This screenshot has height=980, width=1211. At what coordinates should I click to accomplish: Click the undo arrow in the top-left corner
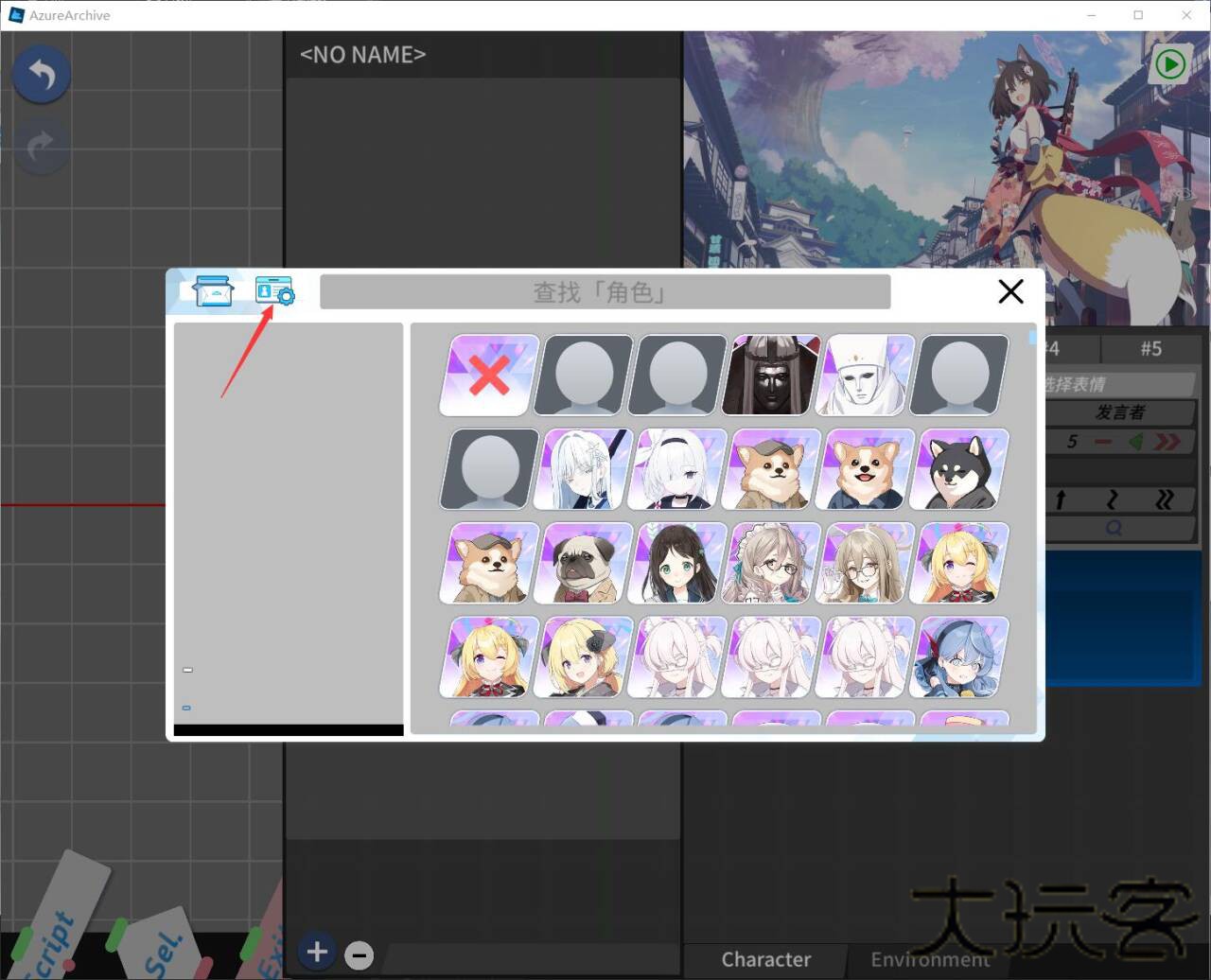40,74
